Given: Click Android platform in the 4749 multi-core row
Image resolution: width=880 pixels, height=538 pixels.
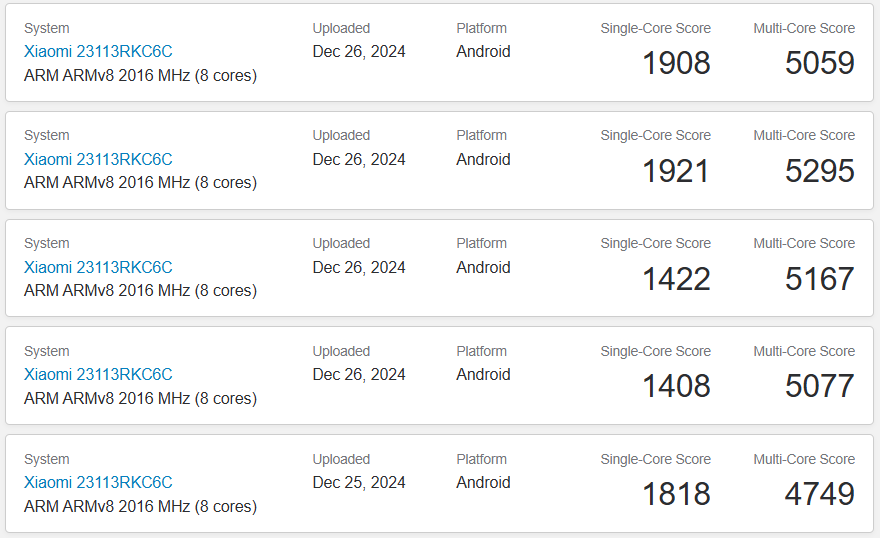Looking at the screenshot, I should pyautogui.click(x=483, y=482).
